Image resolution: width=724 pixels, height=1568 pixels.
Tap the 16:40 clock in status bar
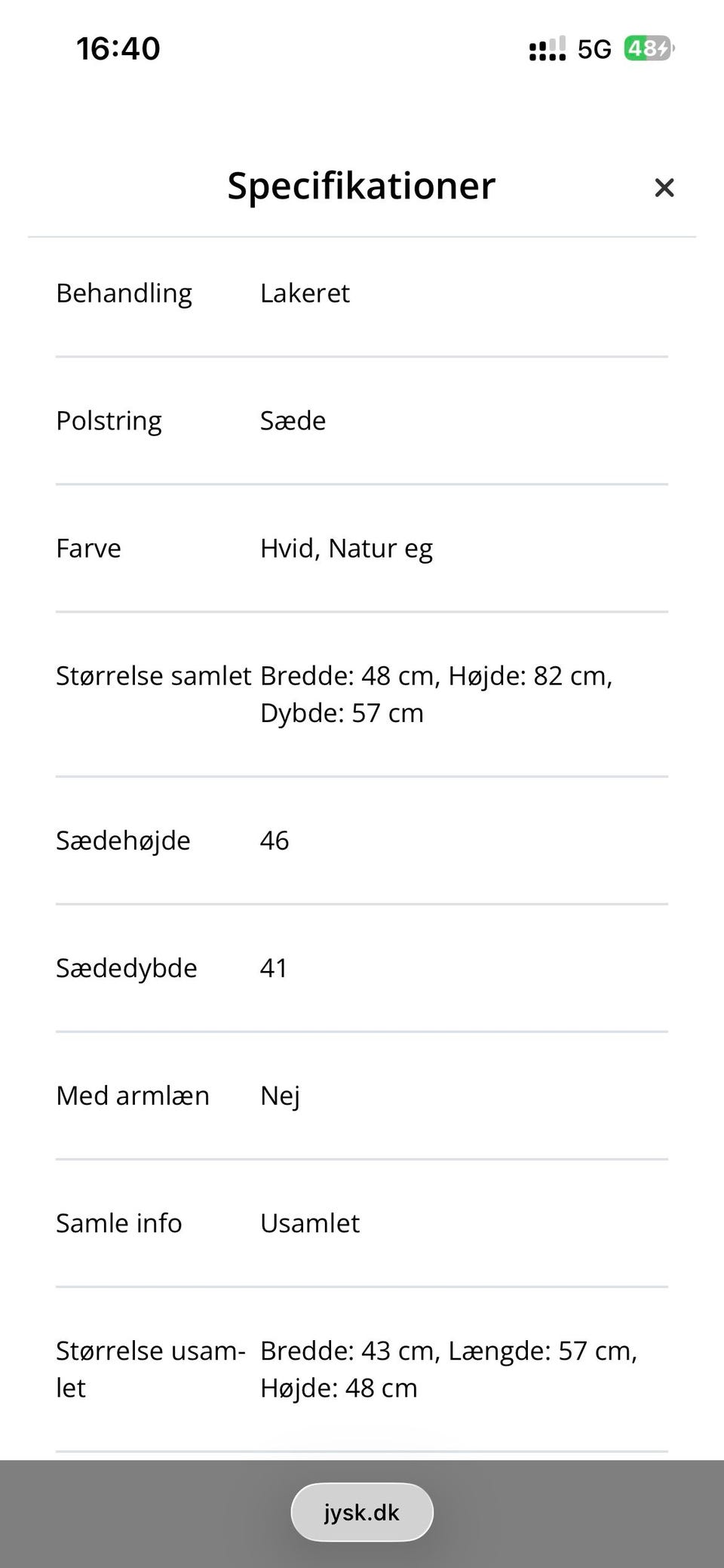point(118,49)
